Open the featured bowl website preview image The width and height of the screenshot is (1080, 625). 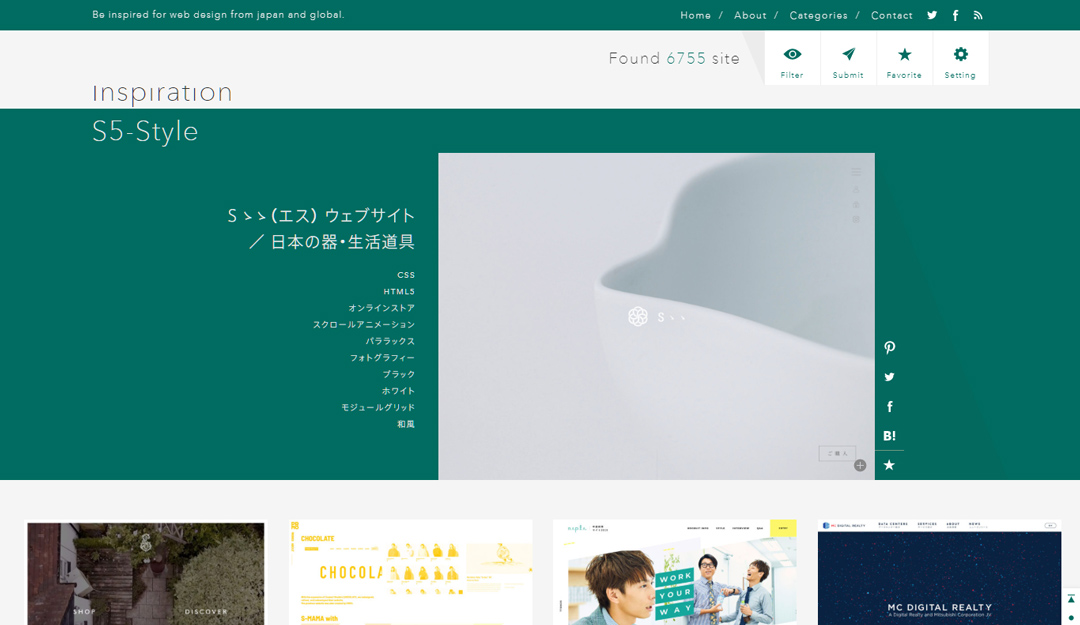click(x=656, y=316)
